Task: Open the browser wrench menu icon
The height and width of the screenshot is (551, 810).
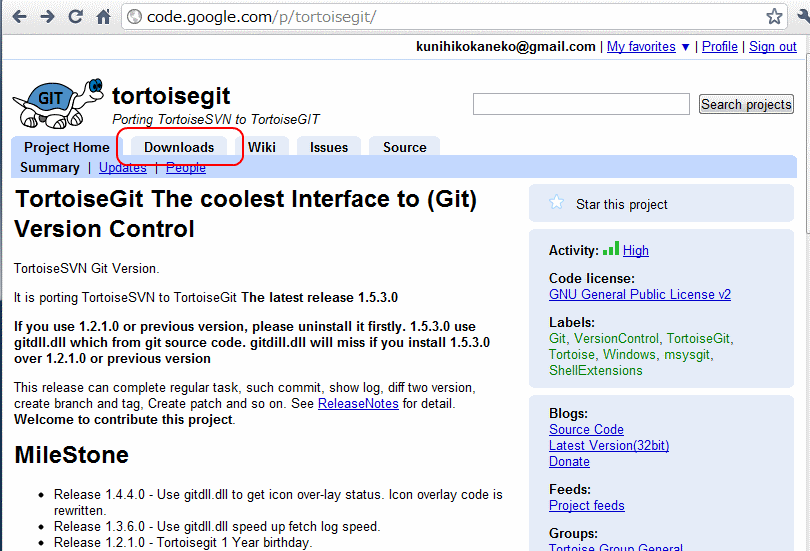Action: 804,17
